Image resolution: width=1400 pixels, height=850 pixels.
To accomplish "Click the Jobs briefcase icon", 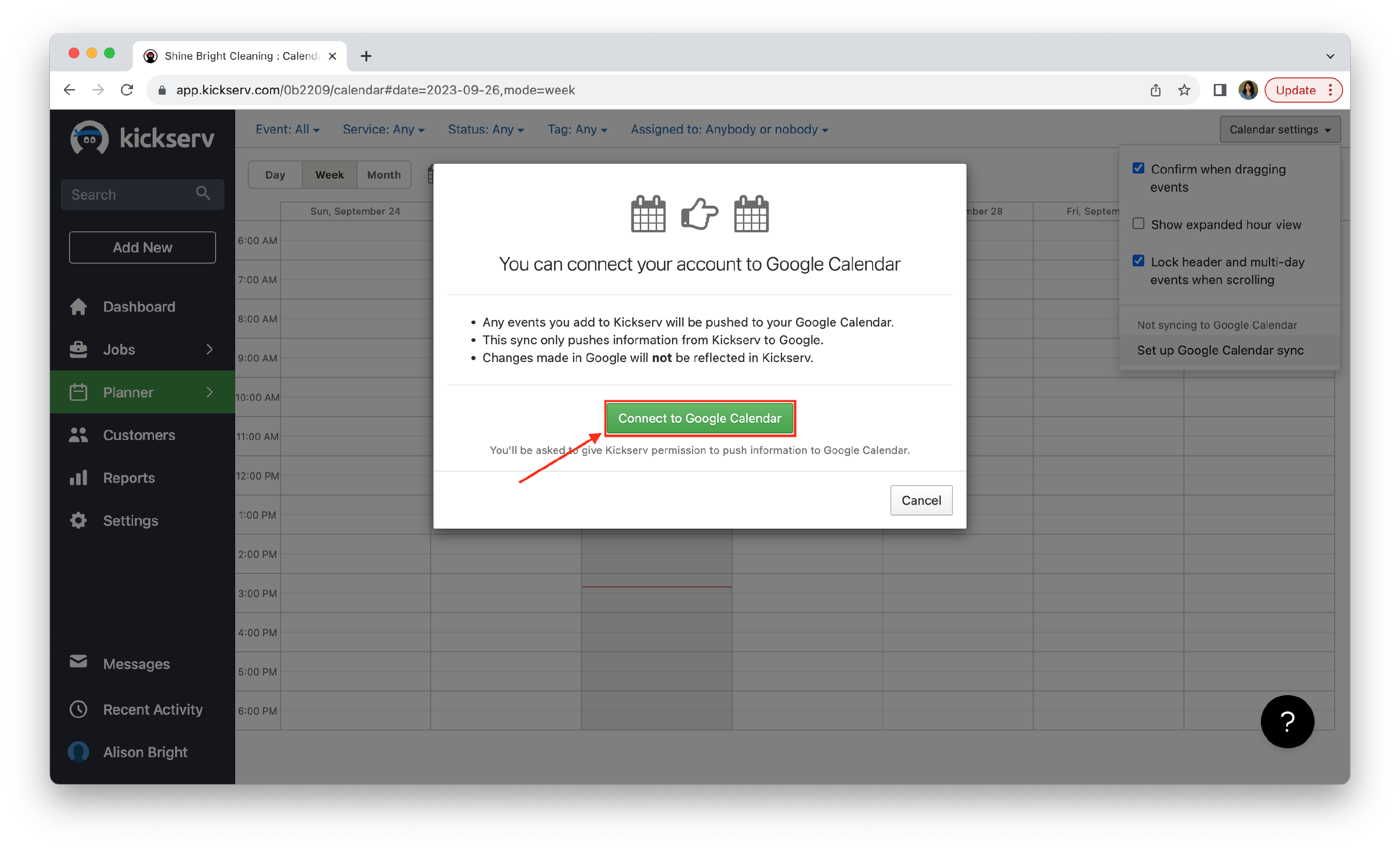I will tap(78, 349).
